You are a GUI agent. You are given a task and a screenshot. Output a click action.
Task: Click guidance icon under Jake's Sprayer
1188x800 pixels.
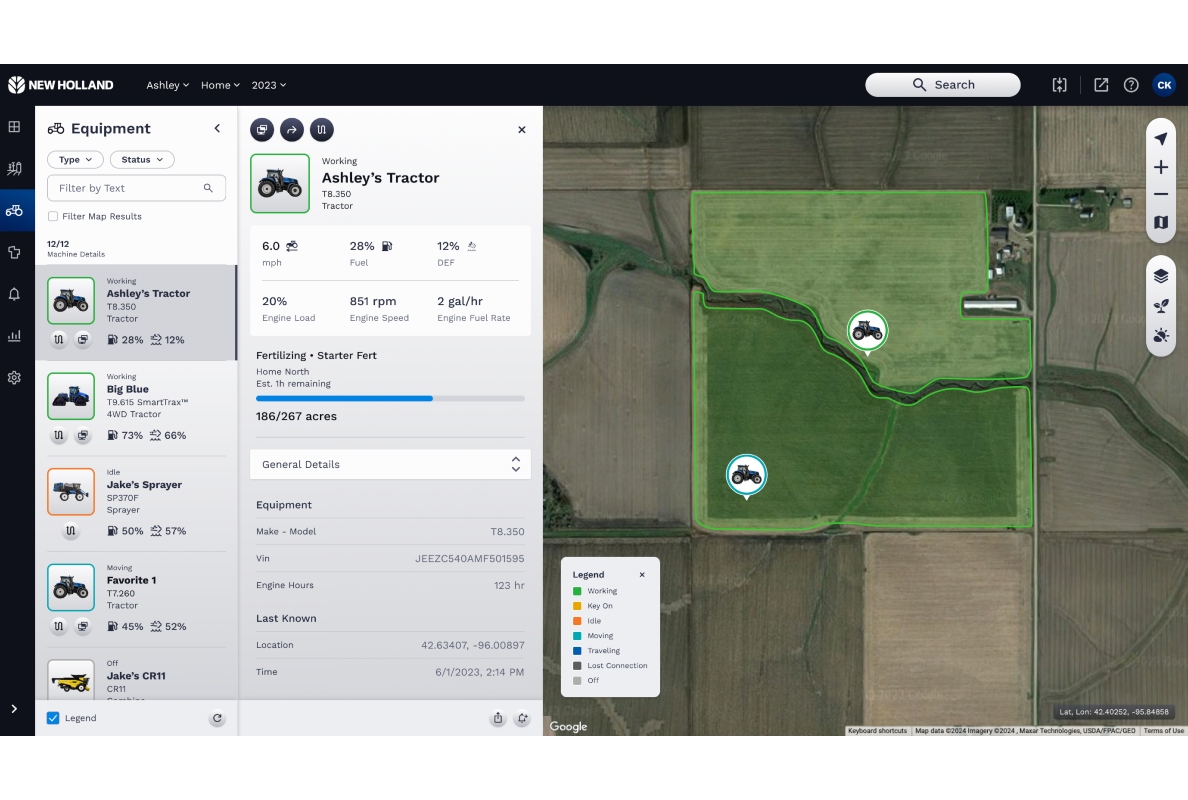[70, 531]
